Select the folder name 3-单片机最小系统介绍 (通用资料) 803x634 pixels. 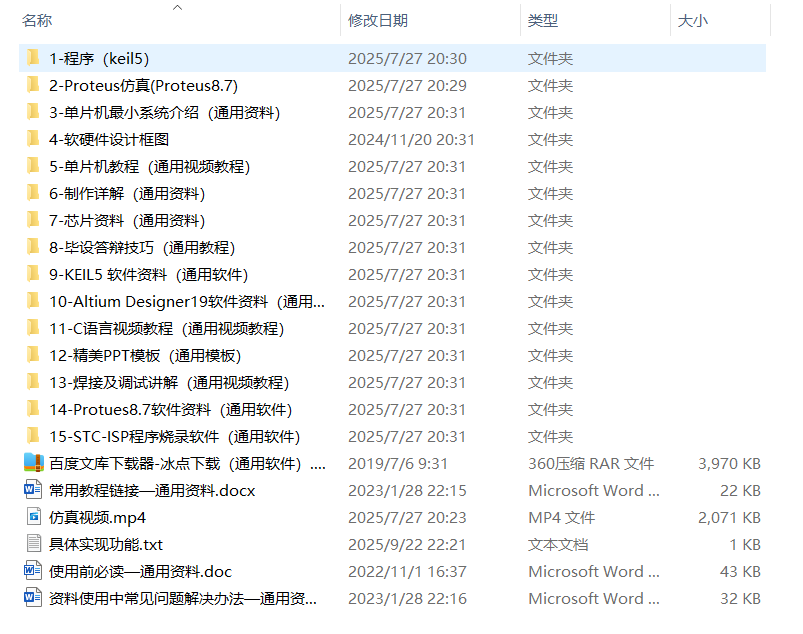(x=164, y=113)
